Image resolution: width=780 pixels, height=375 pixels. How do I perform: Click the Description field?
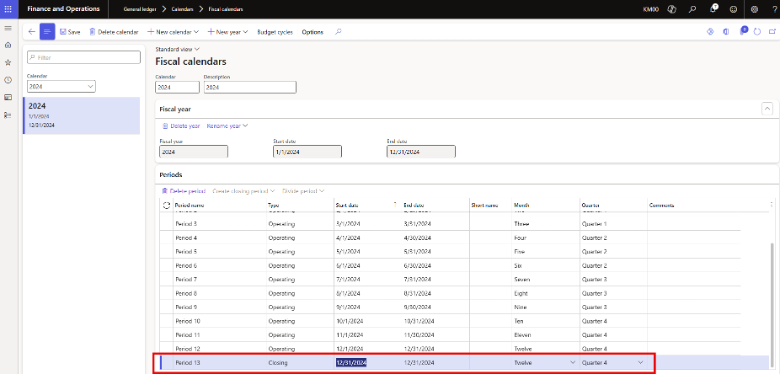click(250, 87)
